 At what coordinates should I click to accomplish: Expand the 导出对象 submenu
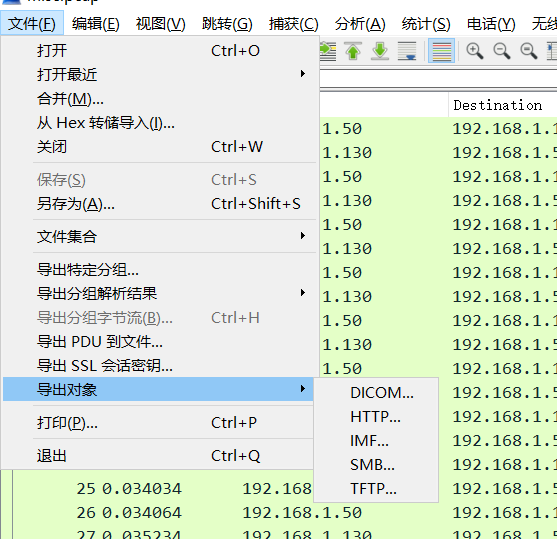point(158,389)
